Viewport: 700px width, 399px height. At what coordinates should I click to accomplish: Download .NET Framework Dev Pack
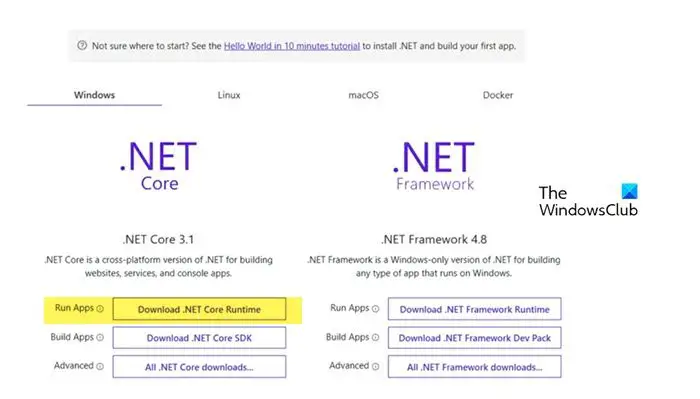475,338
